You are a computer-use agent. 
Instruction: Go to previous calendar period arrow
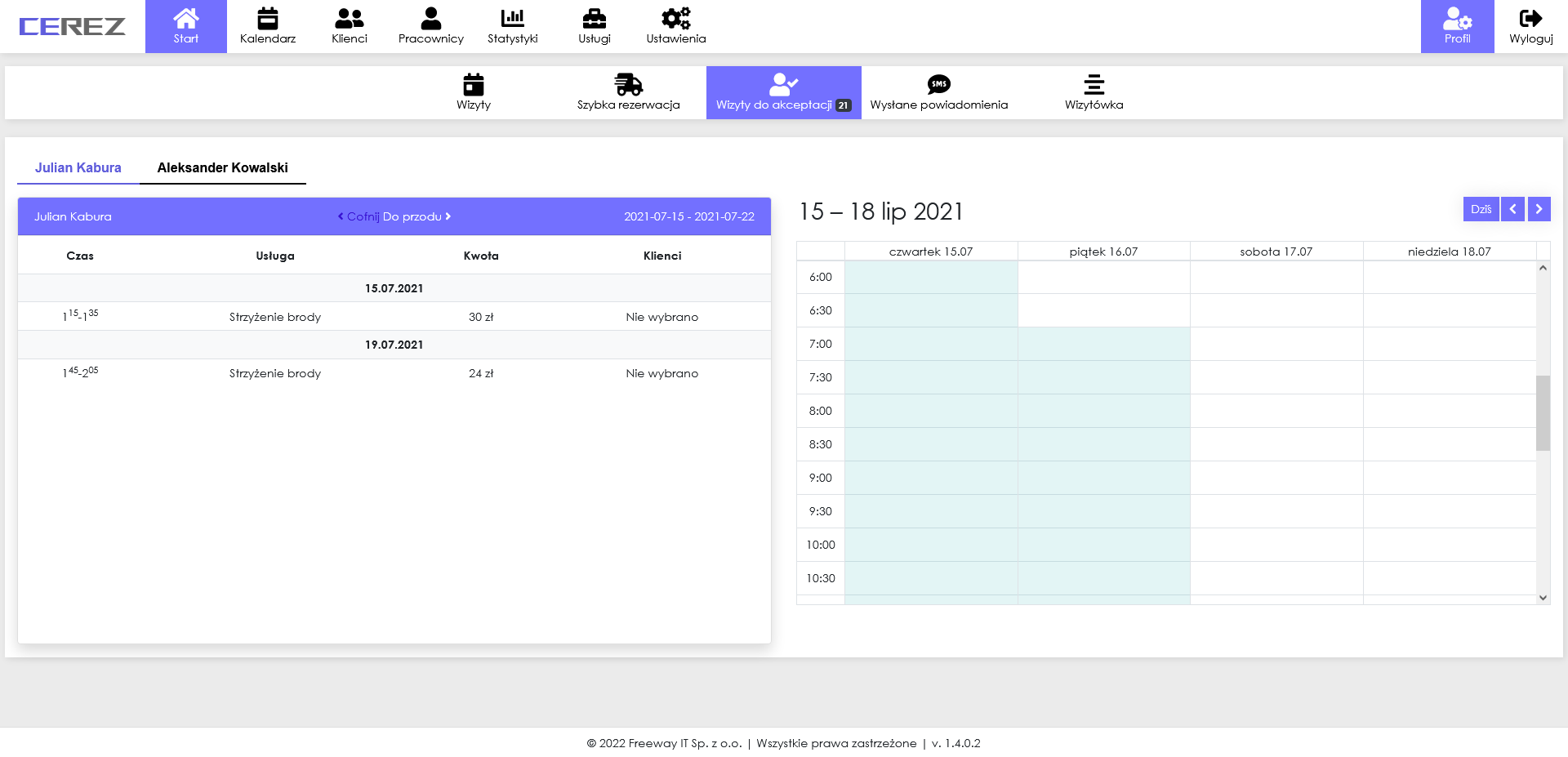coord(1512,209)
